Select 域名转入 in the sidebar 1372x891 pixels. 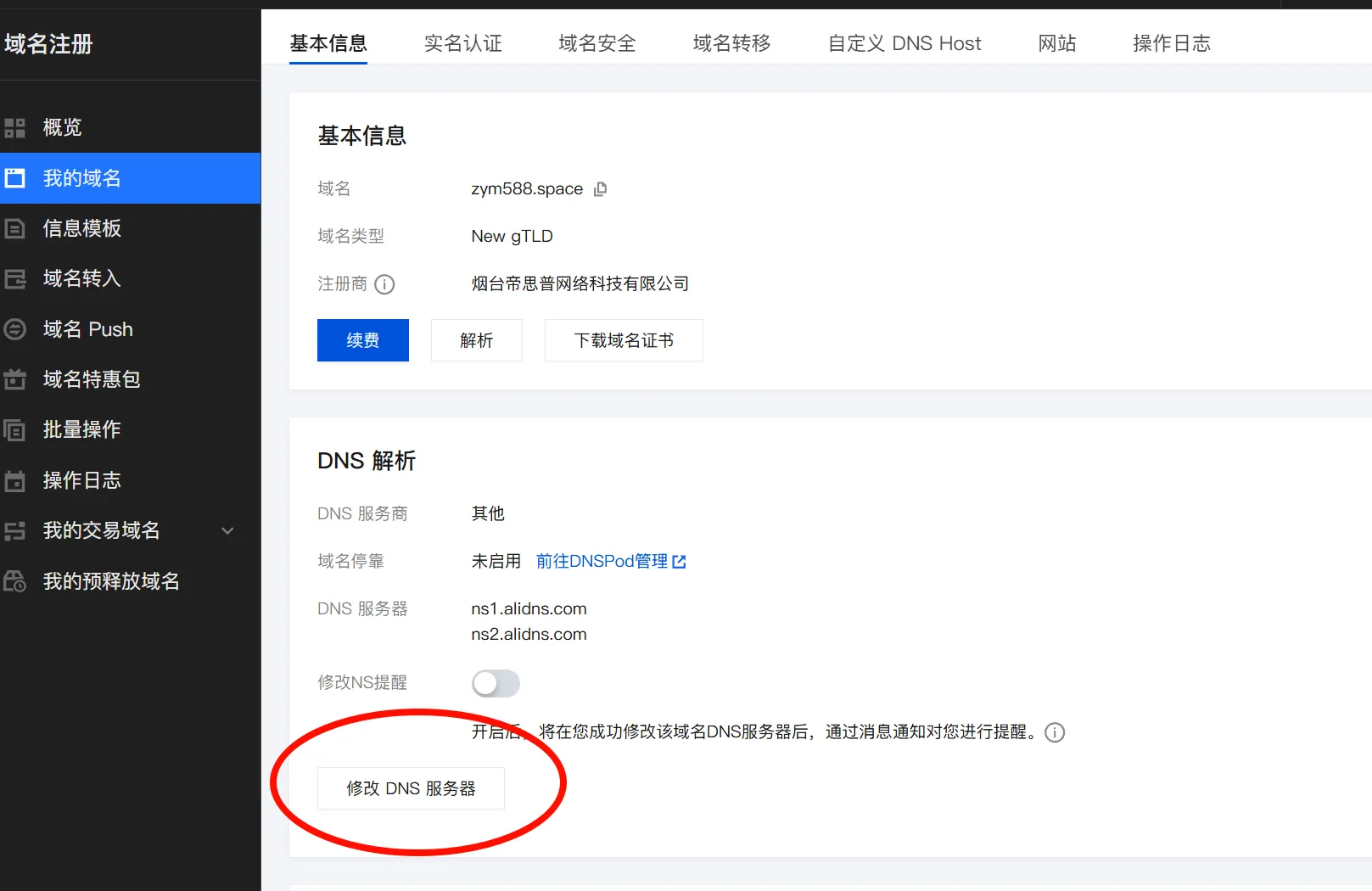pos(81,278)
